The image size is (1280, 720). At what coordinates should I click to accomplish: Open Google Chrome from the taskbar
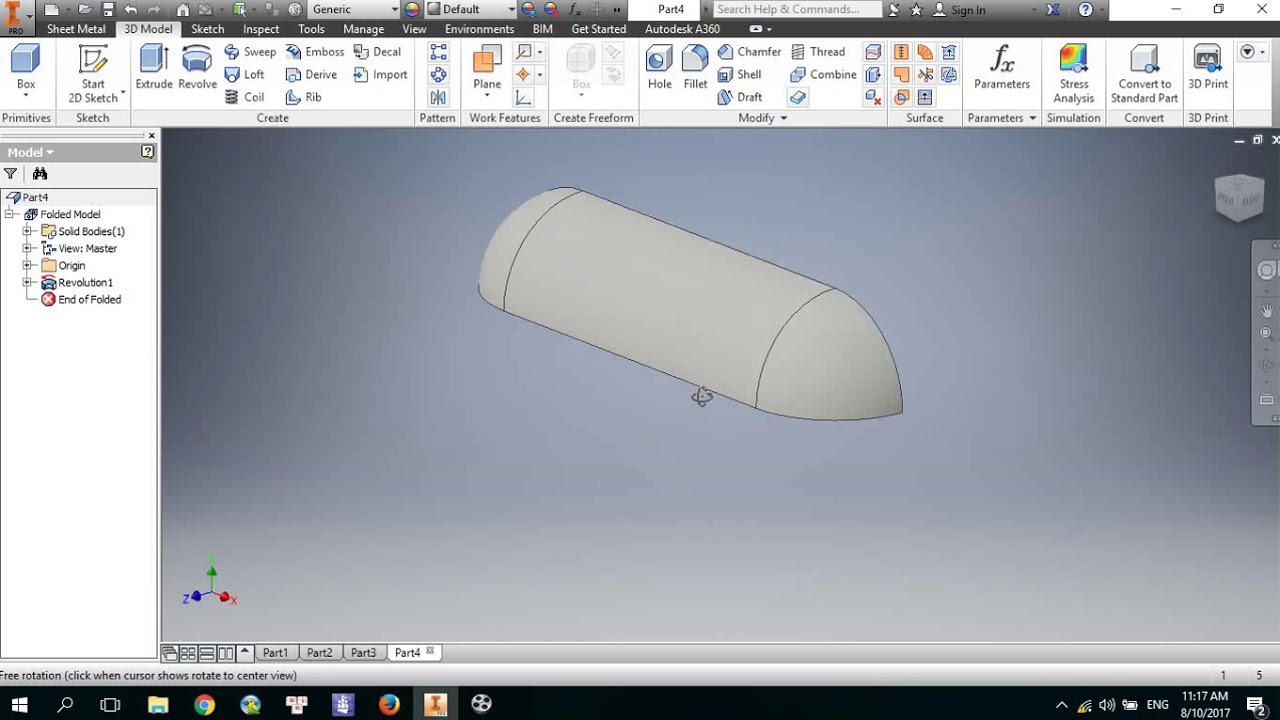tap(204, 704)
